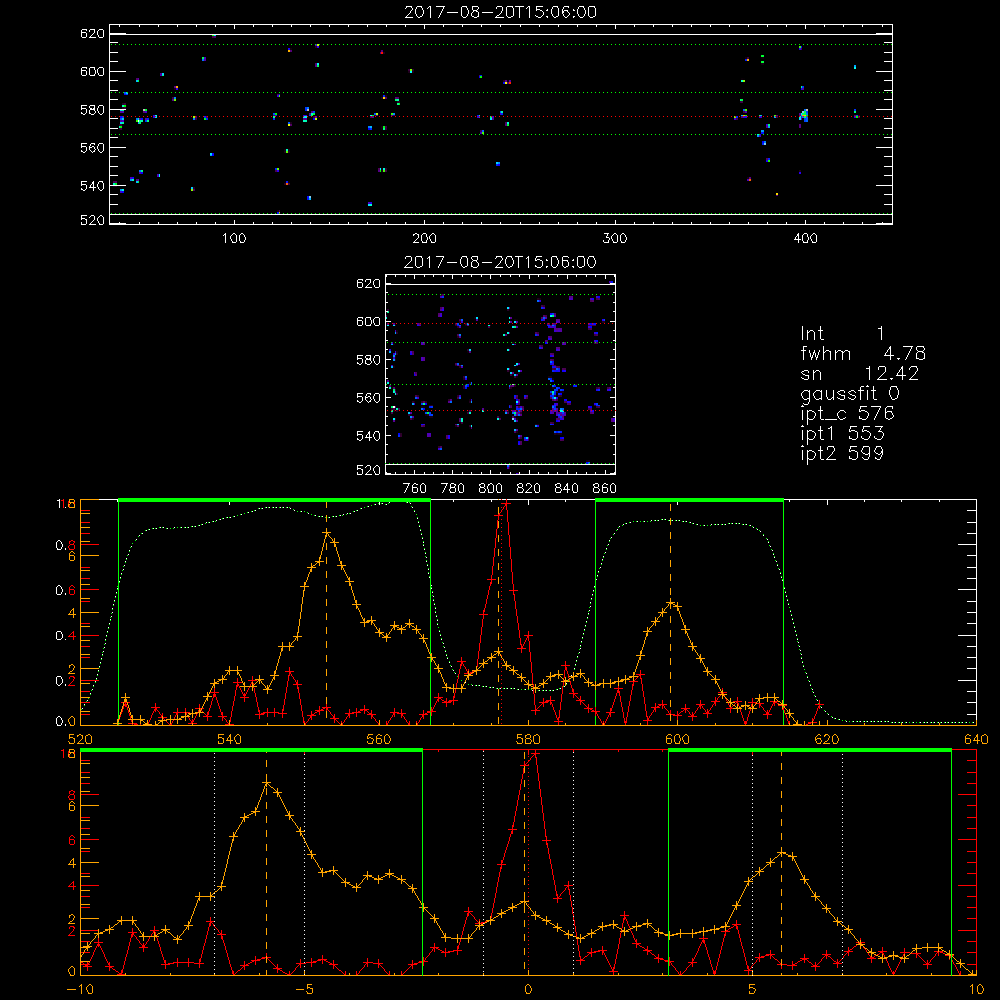This screenshot has height=1000, width=1000.
Task: Click x-axis label '-5' on bottom plot
Action: [304, 990]
